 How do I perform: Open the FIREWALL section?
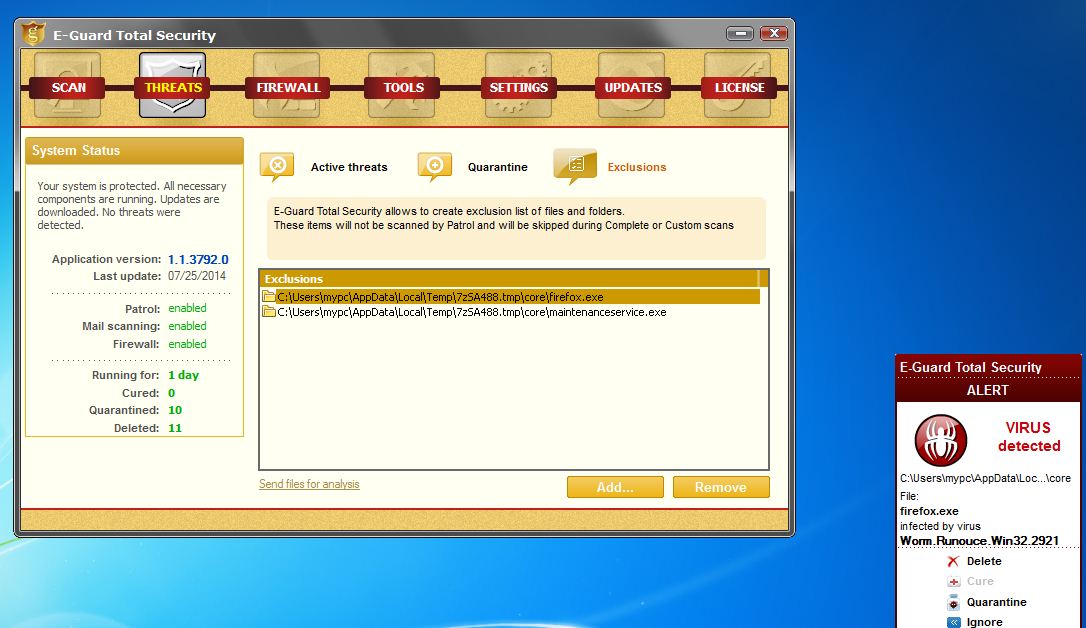[x=287, y=87]
